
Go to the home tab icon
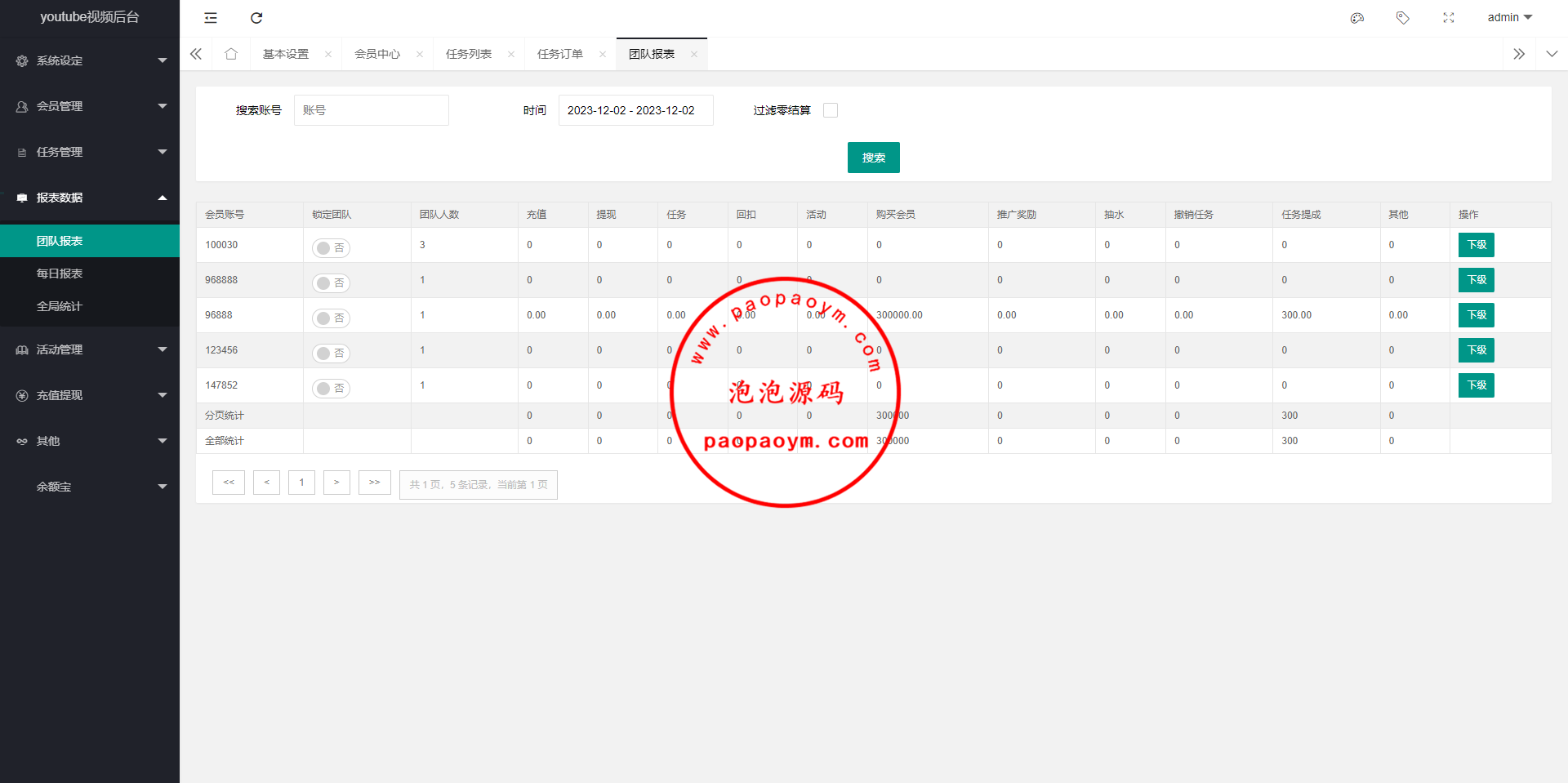click(x=231, y=54)
